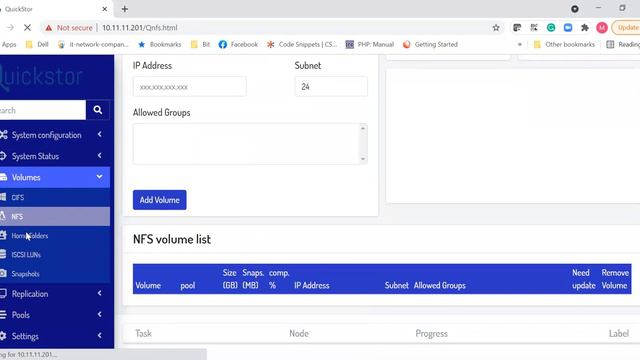Click the Not secure warning icon
This screenshot has height=360, width=640.
49,28
